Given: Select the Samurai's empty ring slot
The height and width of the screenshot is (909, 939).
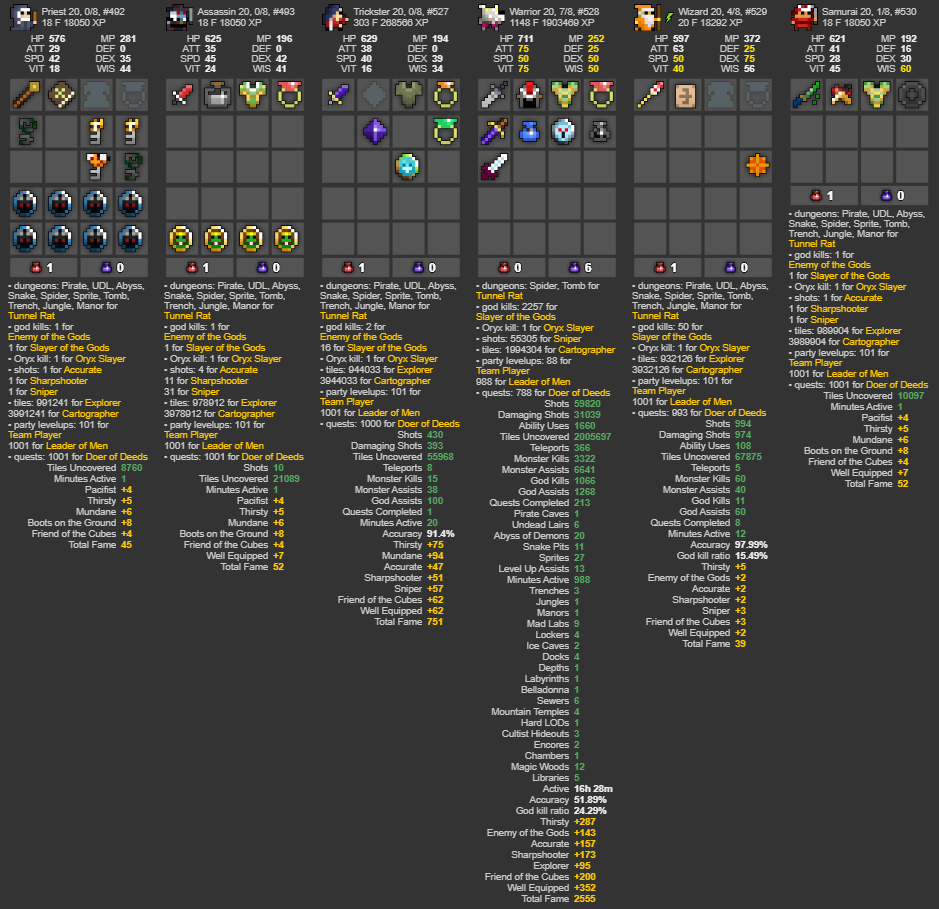Looking at the screenshot, I should (x=912, y=95).
